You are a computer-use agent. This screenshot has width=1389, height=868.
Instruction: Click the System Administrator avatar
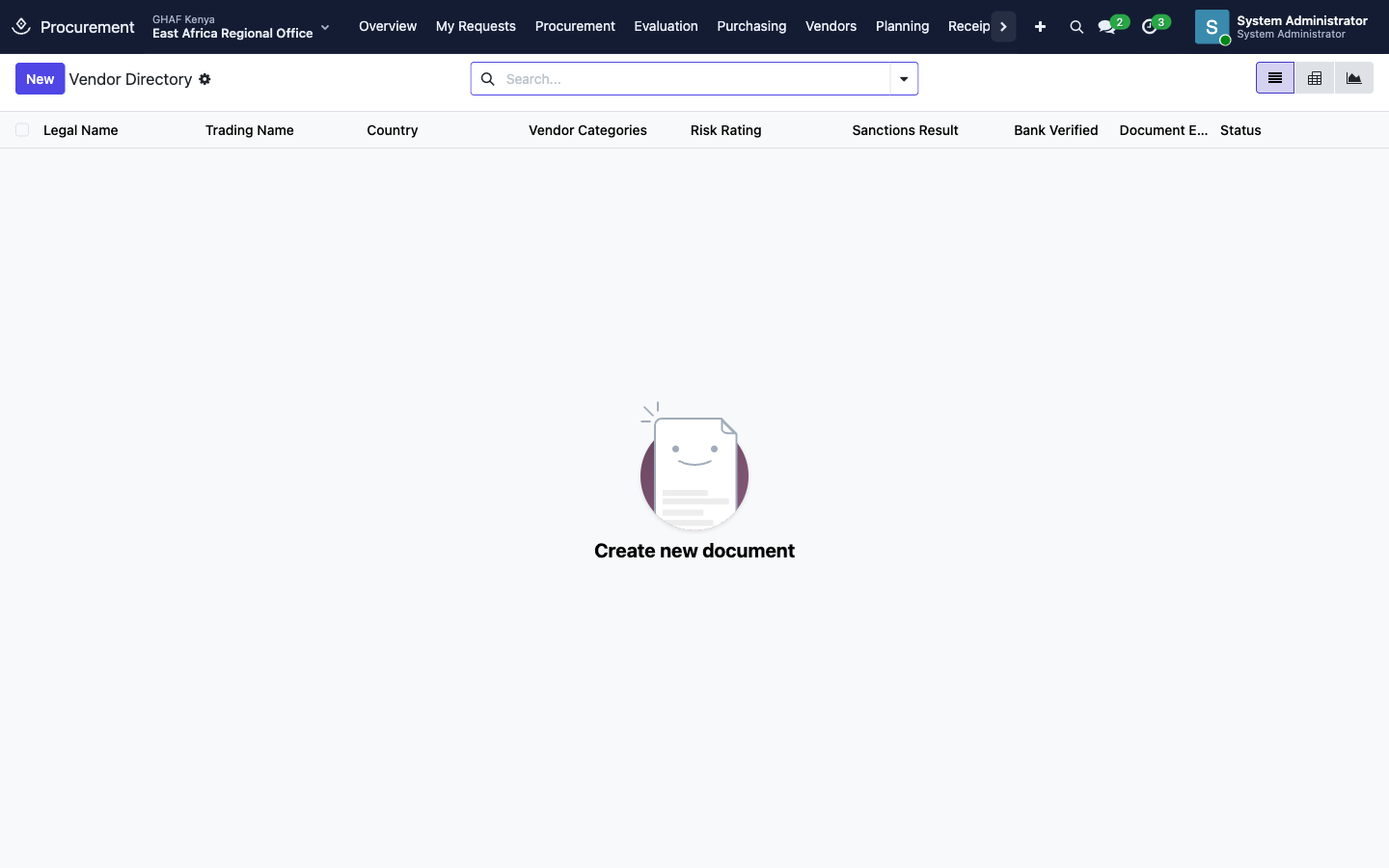1212,27
